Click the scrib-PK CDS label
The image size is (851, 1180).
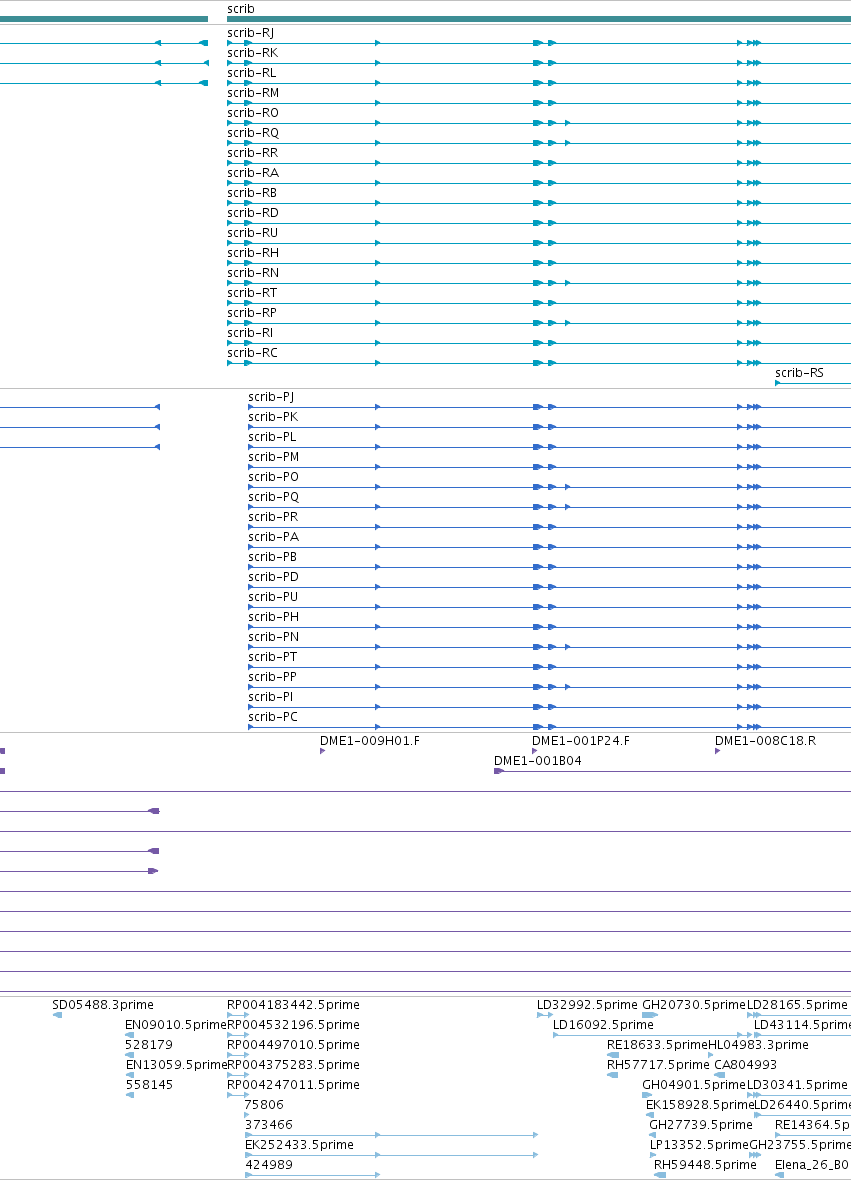tap(273, 417)
